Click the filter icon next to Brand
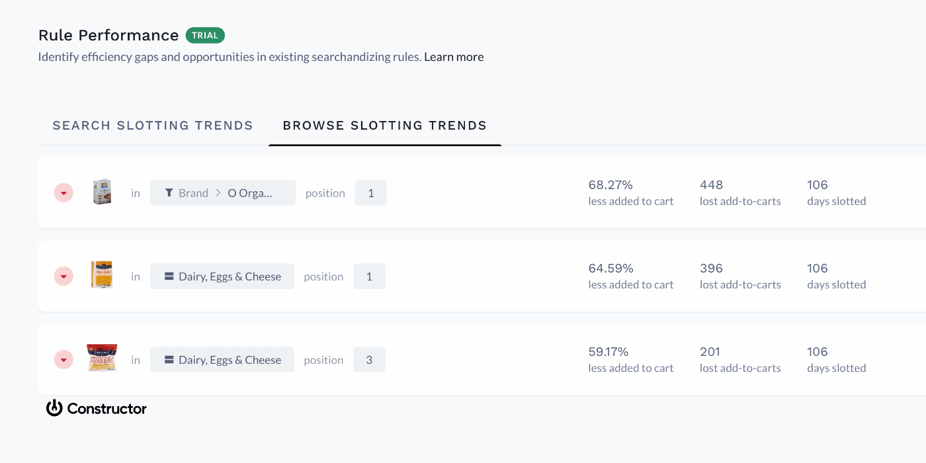The width and height of the screenshot is (926, 463). [169, 193]
